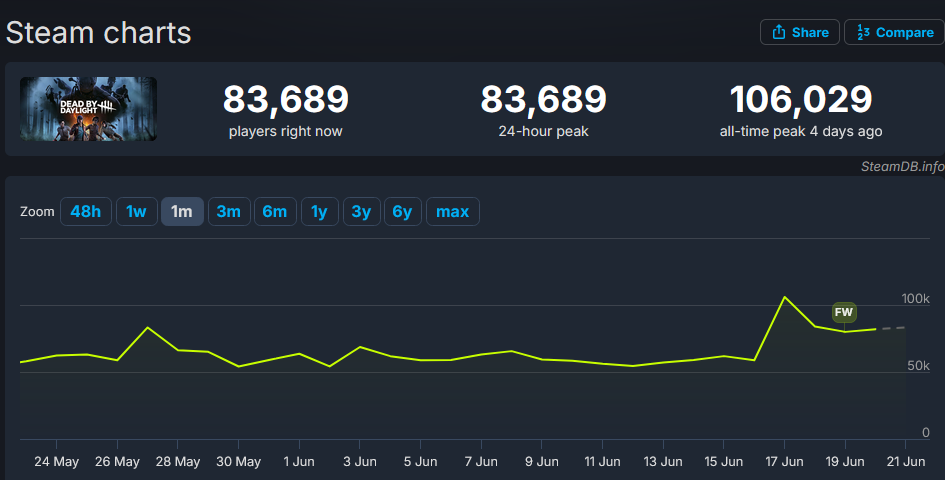Click the 100k axis label
Viewport: 945px width, 480px height.
point(915,298)
